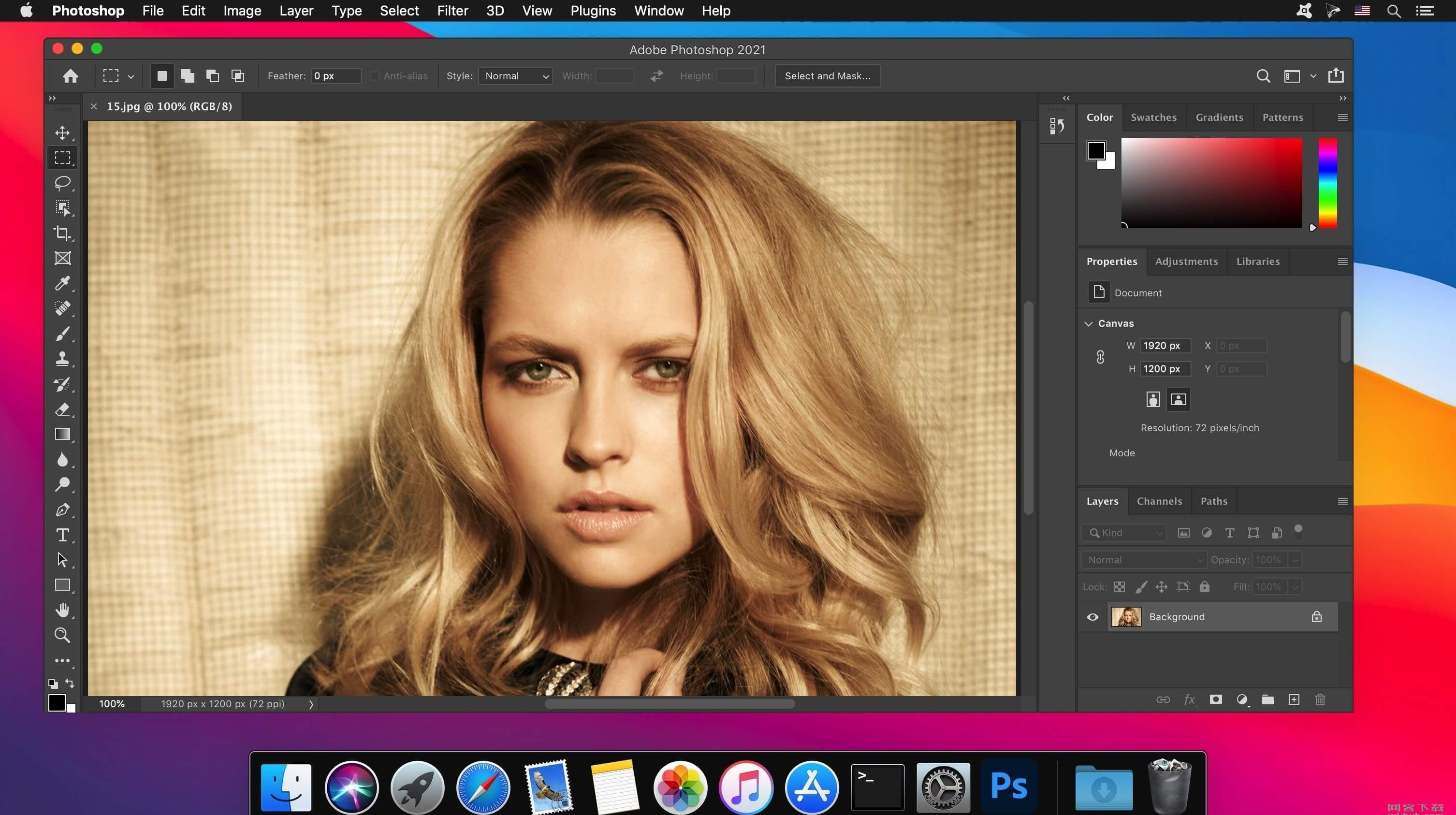
Task: Enable Anti-alias checkbox in options bar
Action: point(372,75)
